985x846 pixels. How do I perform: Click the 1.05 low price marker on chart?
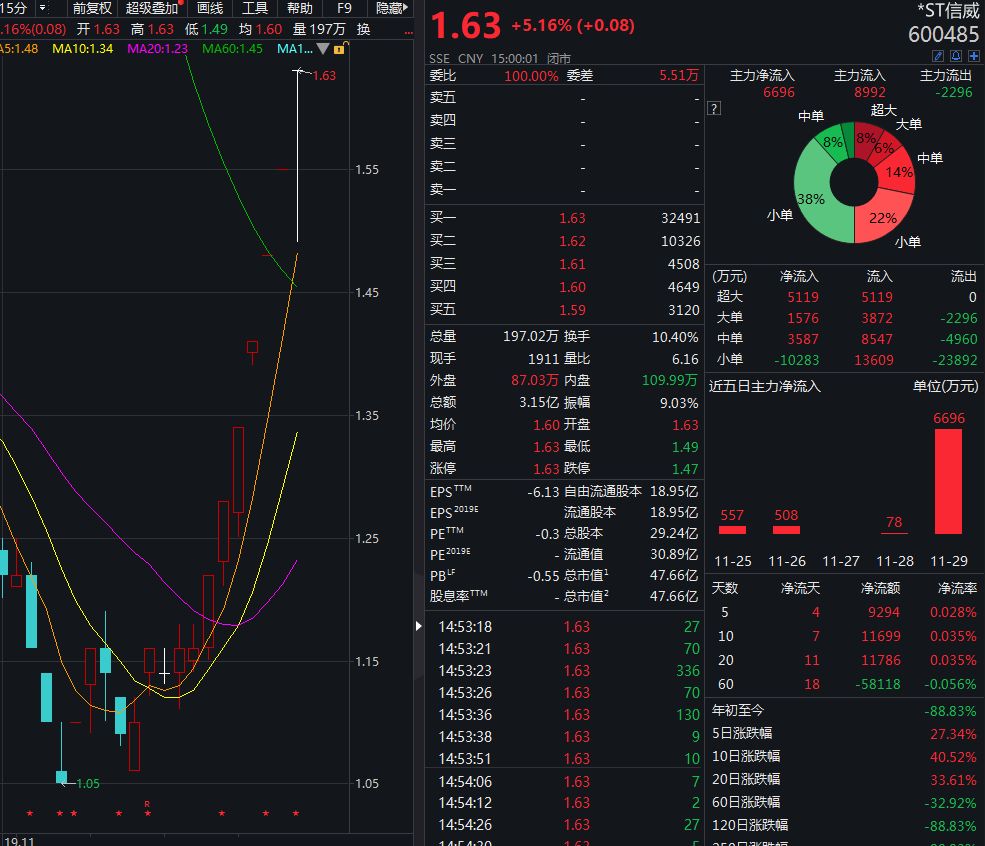click(88, 783)
